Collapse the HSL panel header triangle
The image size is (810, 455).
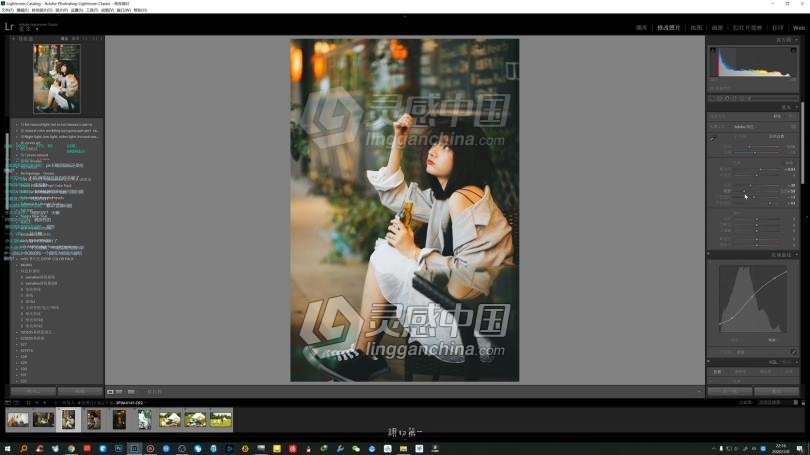pyautogui.click(x=797, y=362)
